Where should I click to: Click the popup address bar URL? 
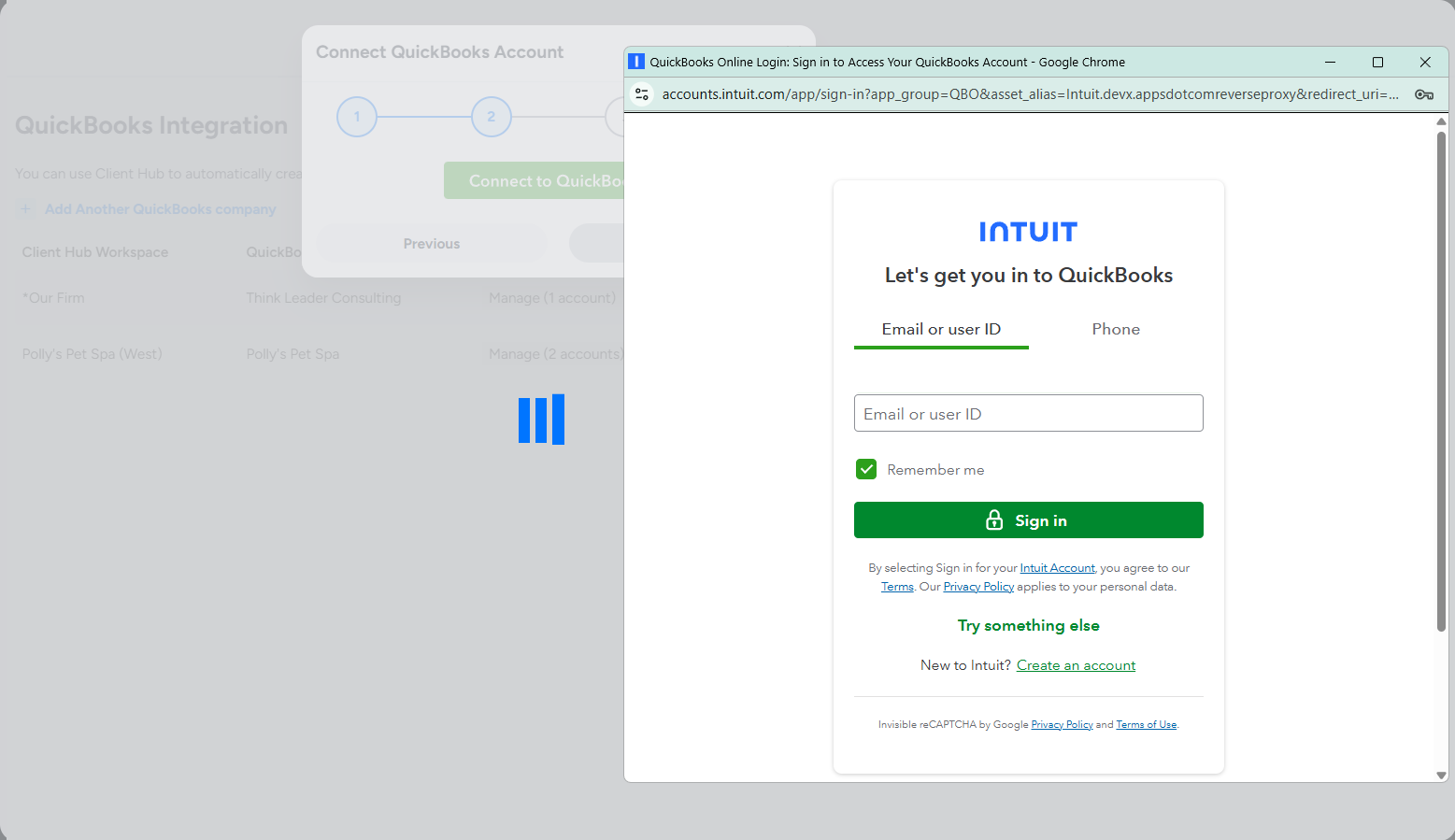pyautogui.click(x=1030, y=94)
